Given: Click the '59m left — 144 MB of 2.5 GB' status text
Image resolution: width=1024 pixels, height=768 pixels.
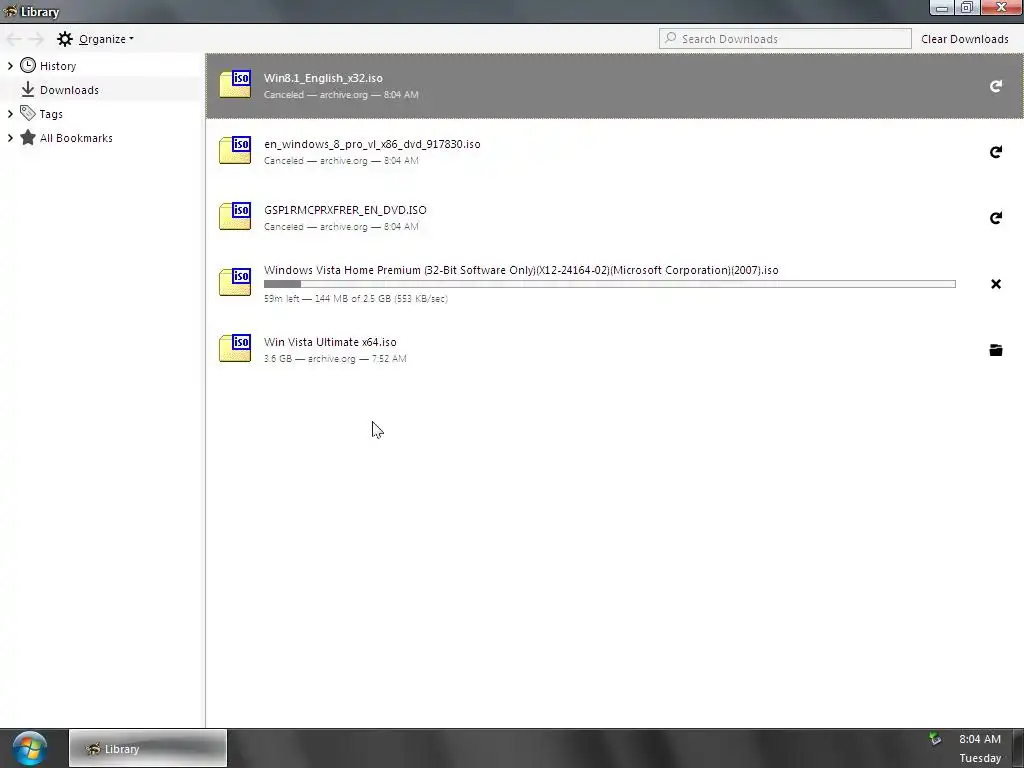Looking at the screenshot, I should tap(356, 298).
